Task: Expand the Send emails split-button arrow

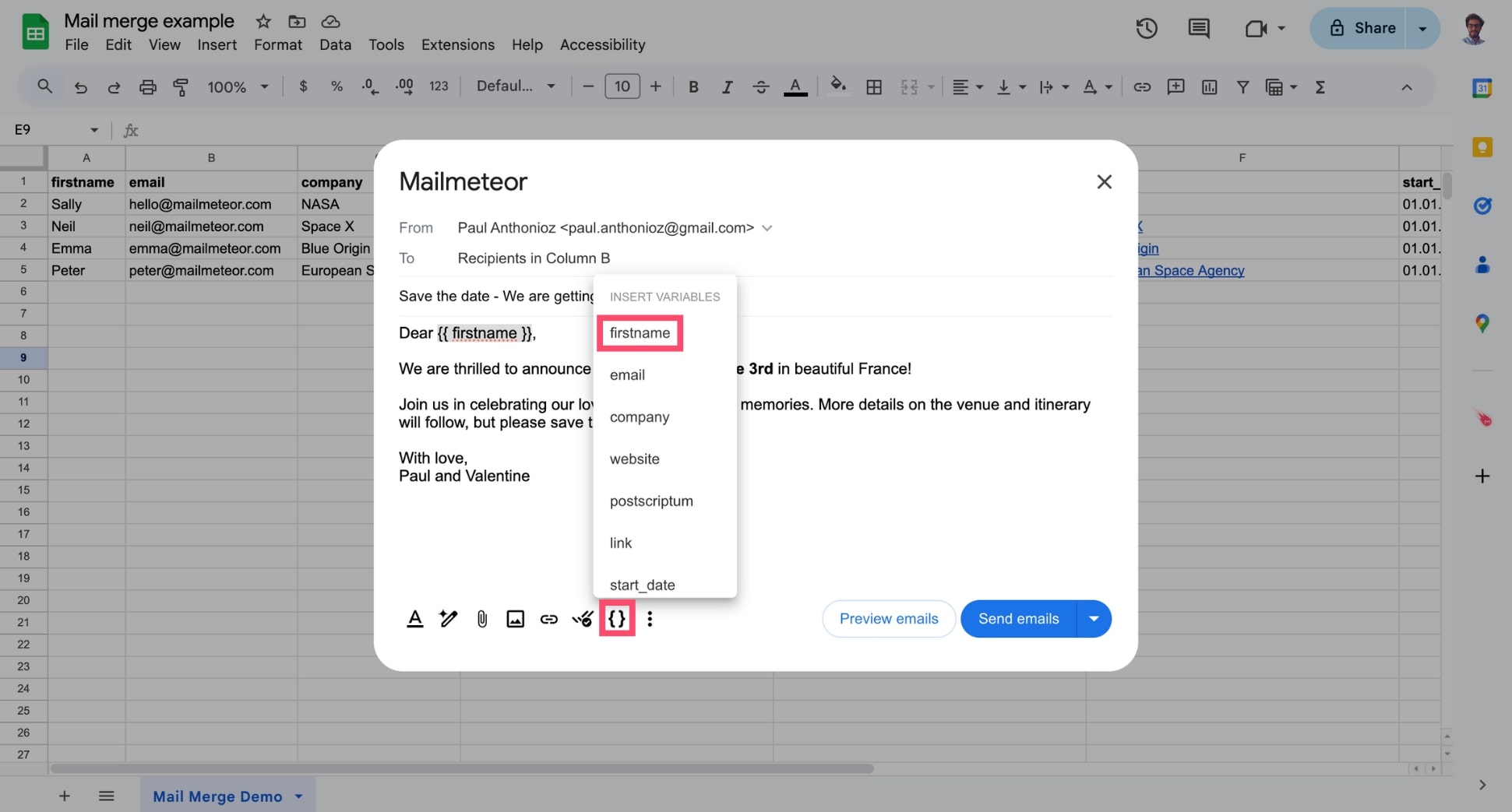Action: tap(1094, 618)
